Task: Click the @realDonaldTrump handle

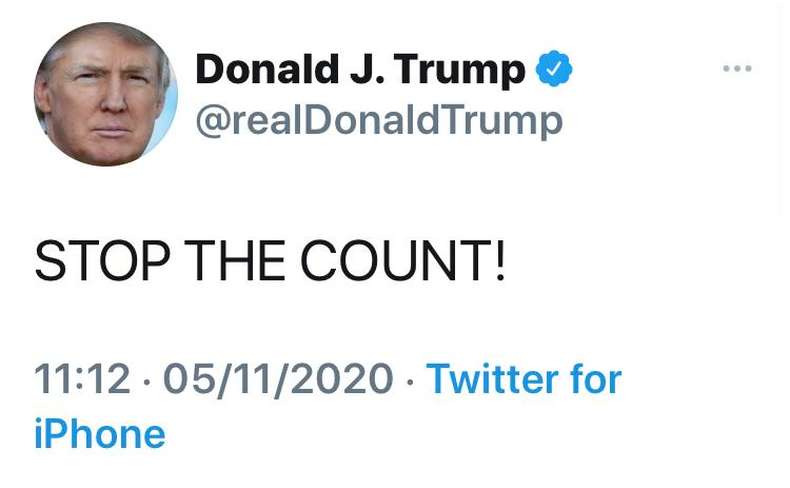Action: 378,121
